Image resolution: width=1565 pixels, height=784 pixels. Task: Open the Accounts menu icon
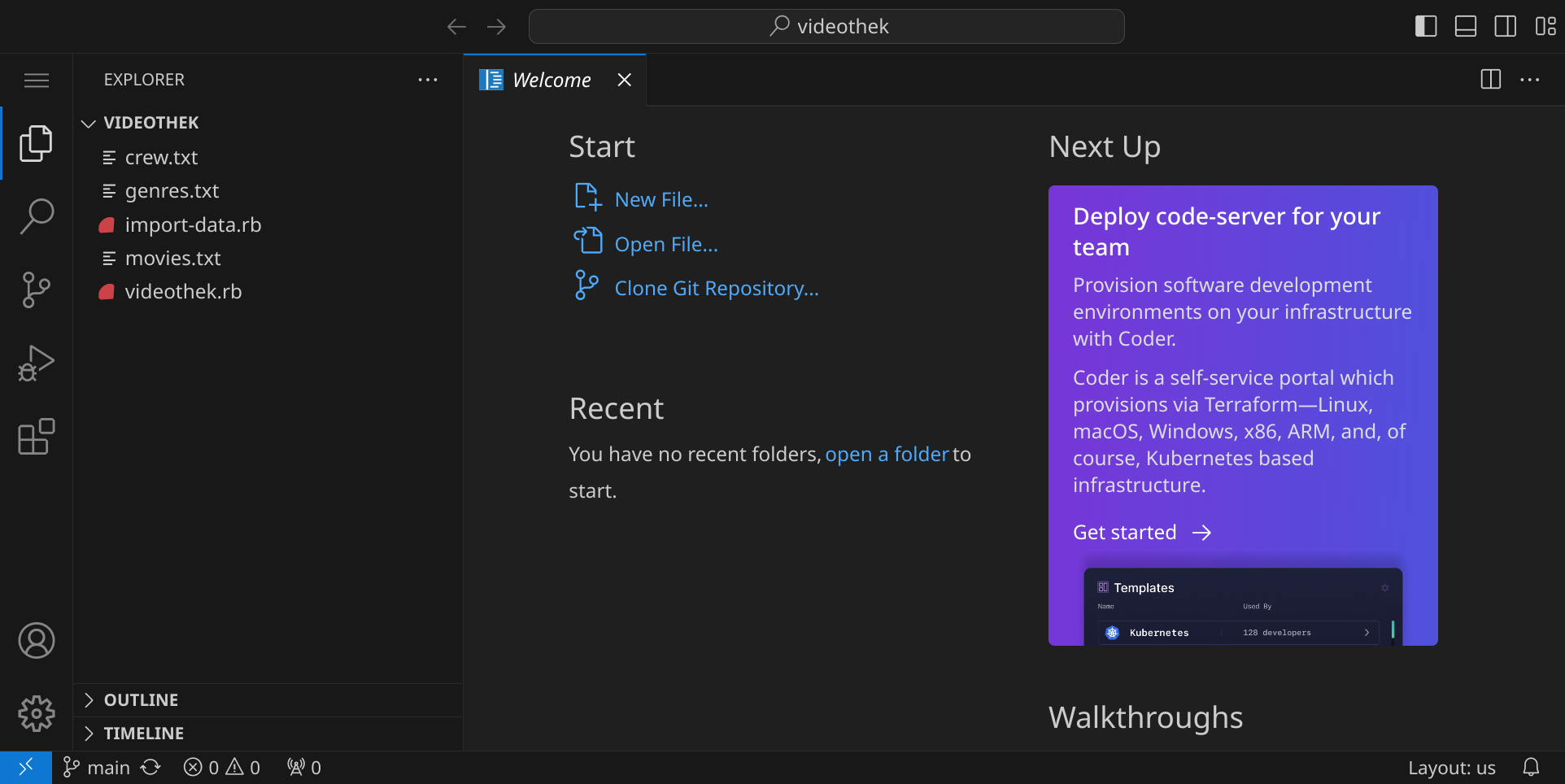36,641
